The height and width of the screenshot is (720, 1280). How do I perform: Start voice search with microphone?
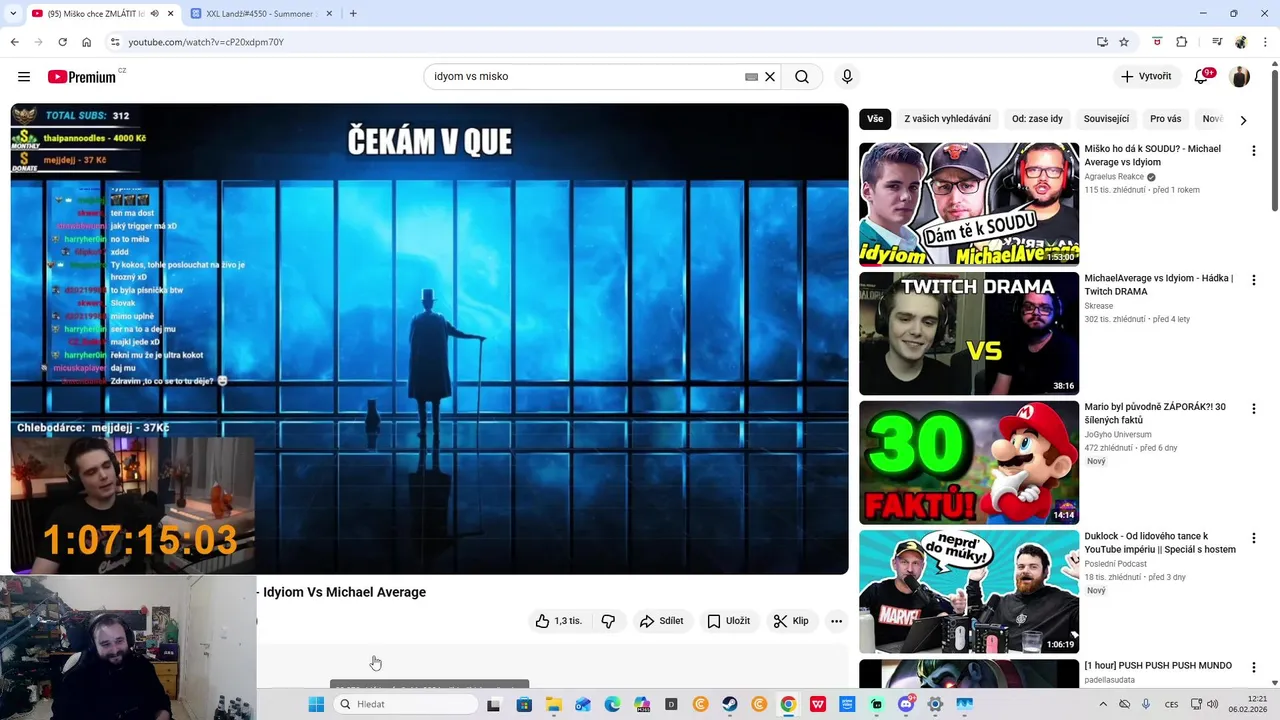click(847, 77)
